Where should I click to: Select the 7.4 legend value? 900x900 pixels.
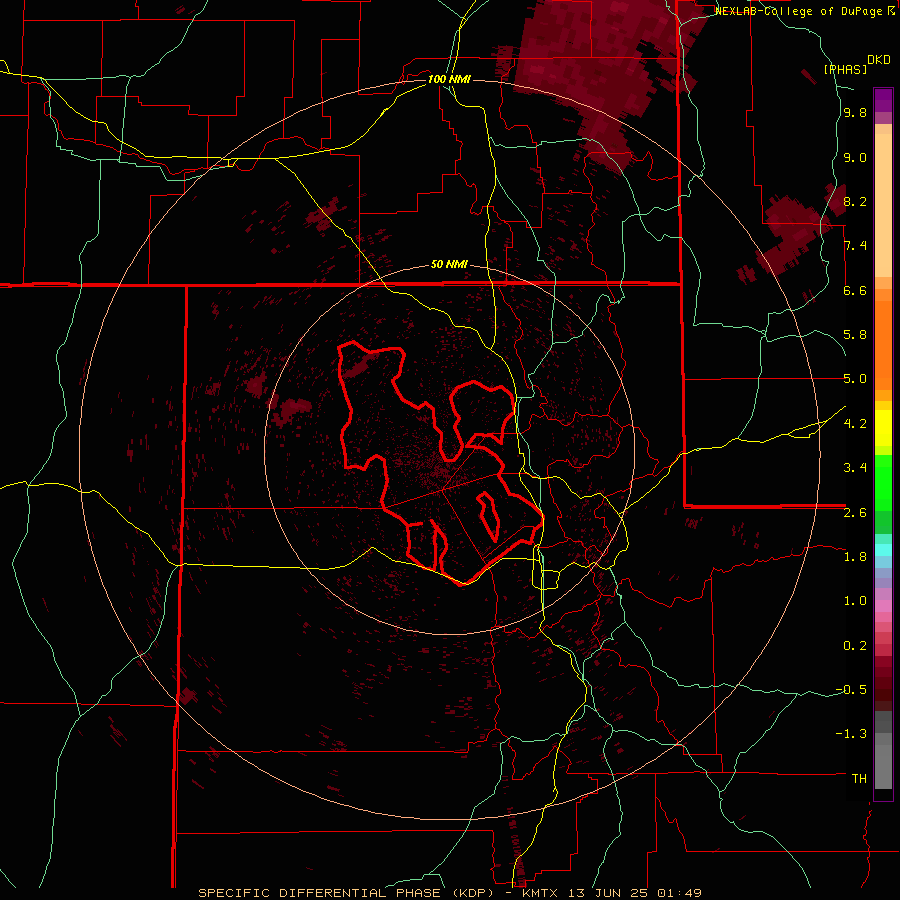(855, 246)
